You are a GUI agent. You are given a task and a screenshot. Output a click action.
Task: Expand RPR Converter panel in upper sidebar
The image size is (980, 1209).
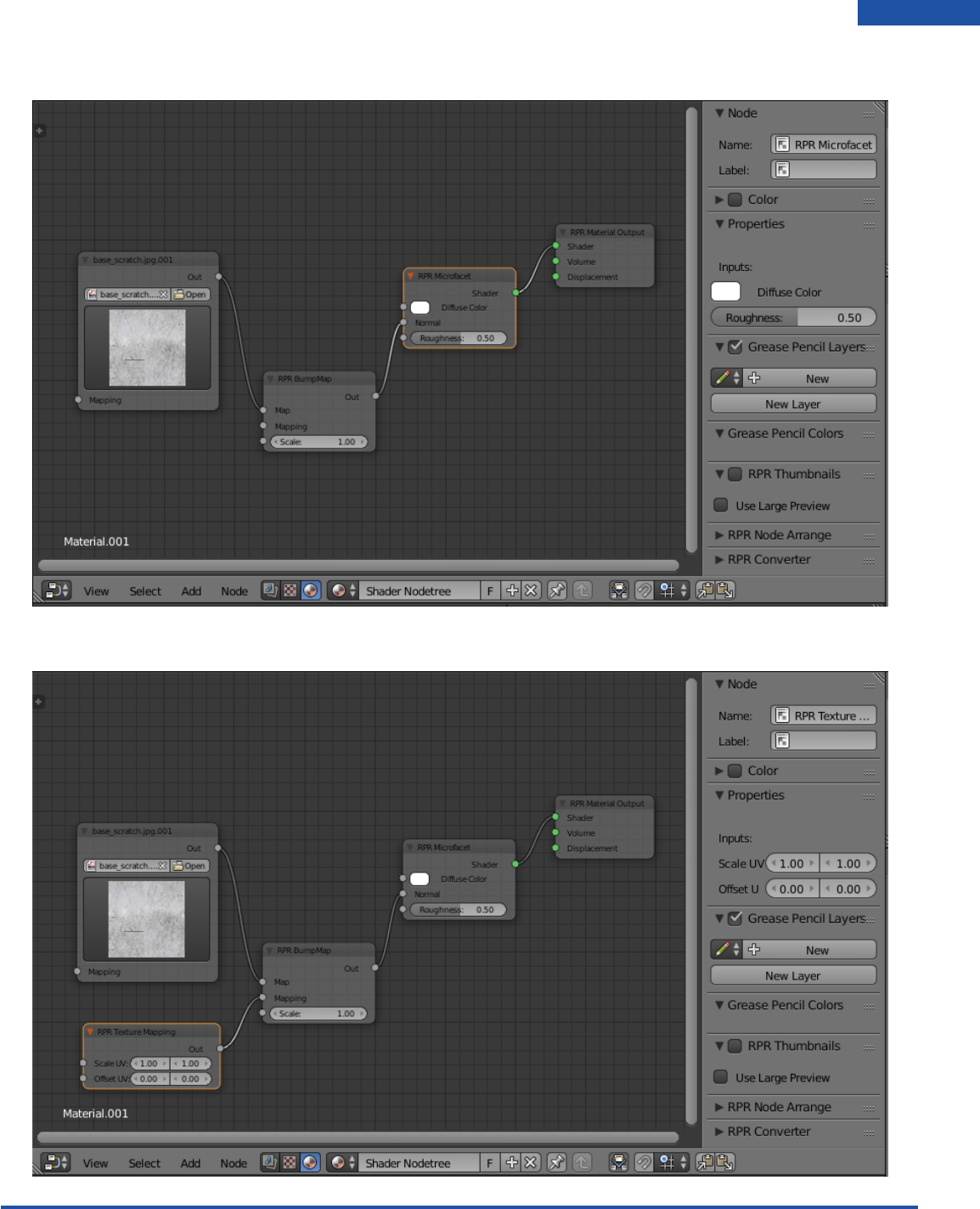[x=719, y=560]
